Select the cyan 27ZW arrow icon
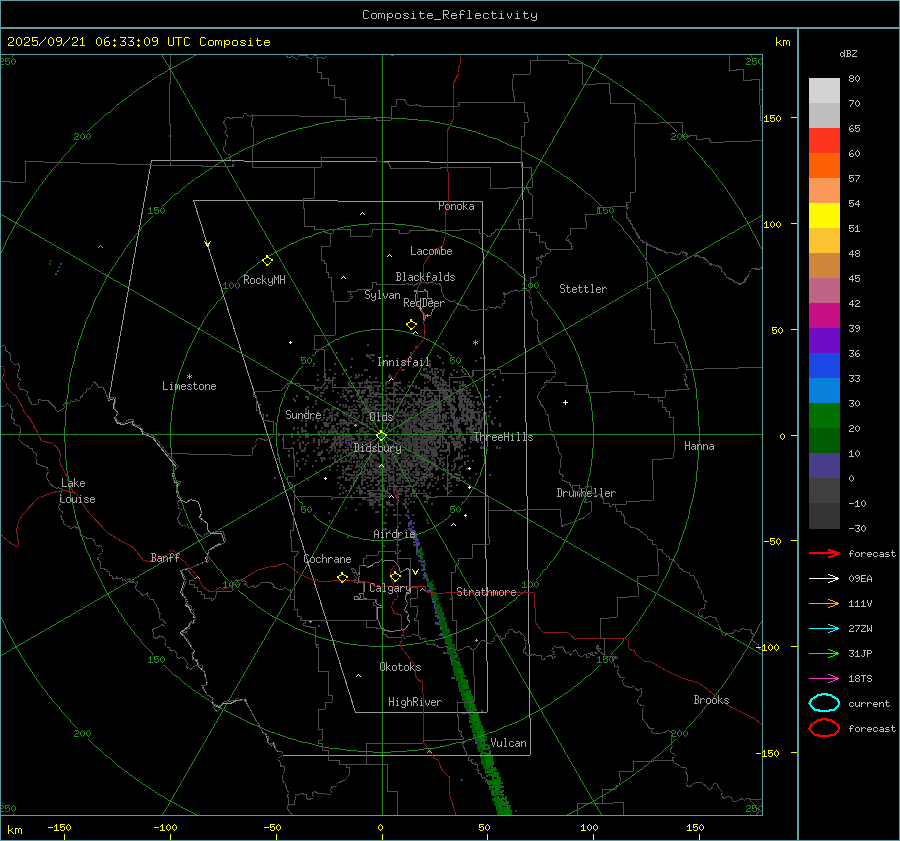This screenshot has height=841, width=900. click(824, 628)
